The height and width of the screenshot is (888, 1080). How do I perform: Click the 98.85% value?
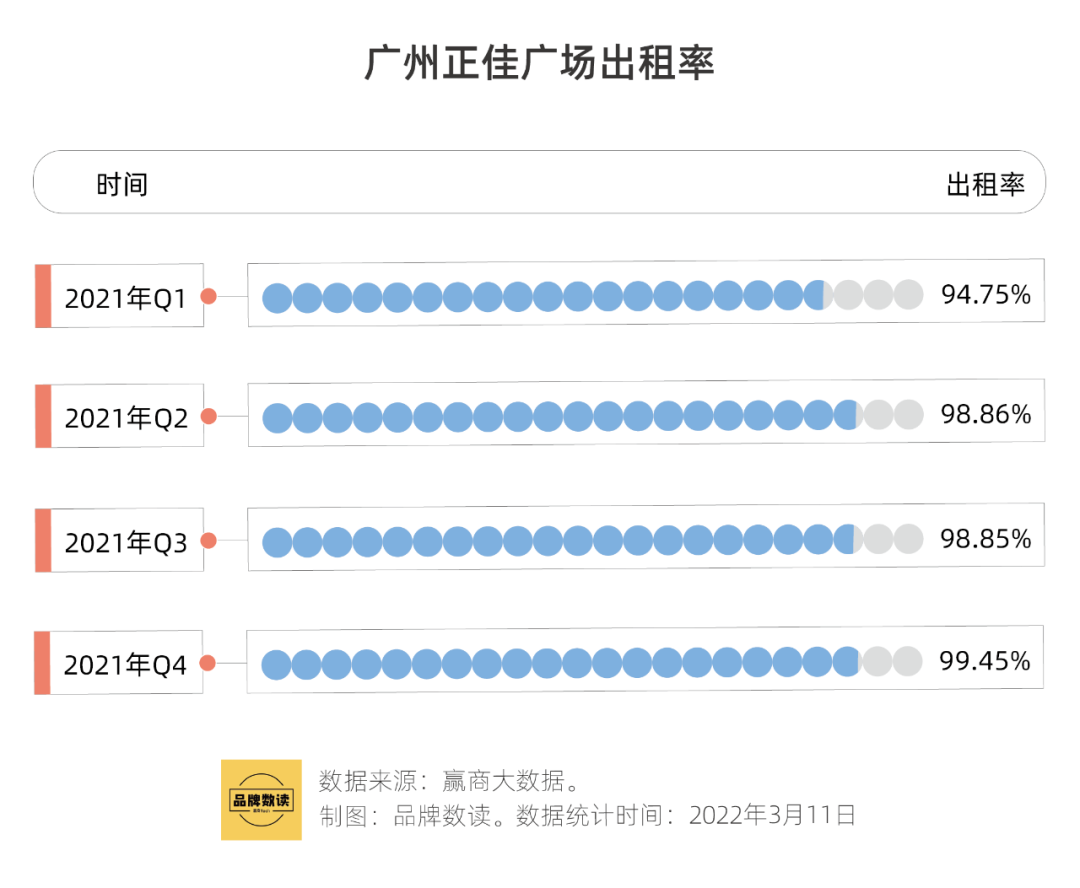point(985,539)
